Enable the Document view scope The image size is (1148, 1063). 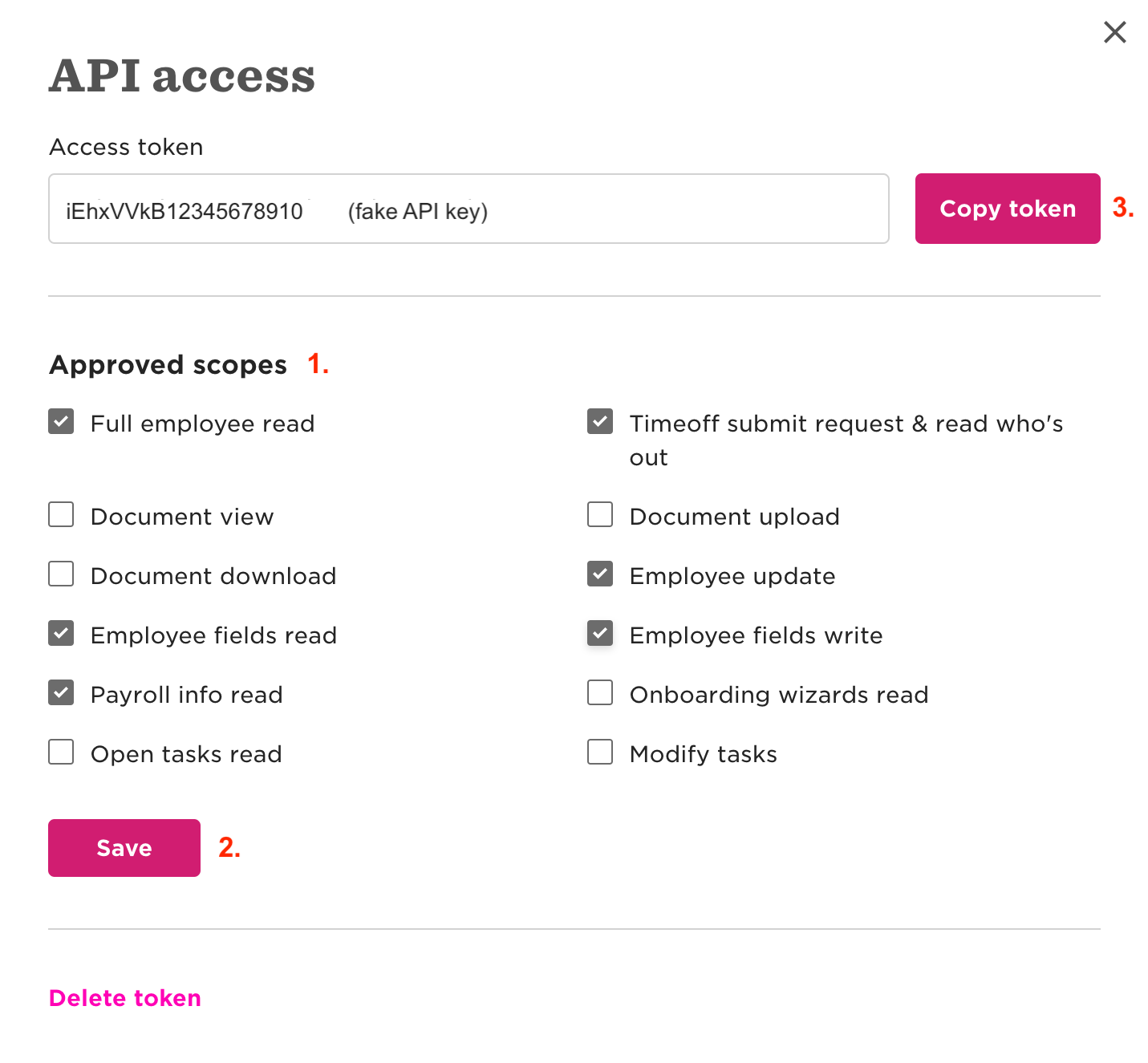click(61, 514)
